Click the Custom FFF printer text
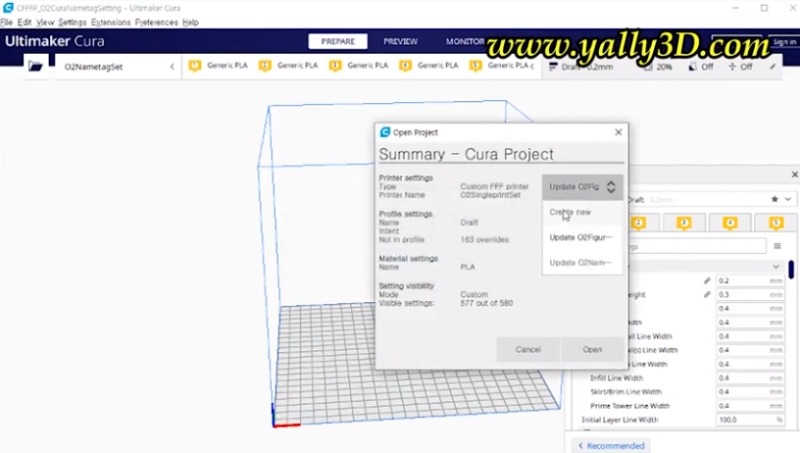Viewport: 800px width, 453px height. (494, 187)
